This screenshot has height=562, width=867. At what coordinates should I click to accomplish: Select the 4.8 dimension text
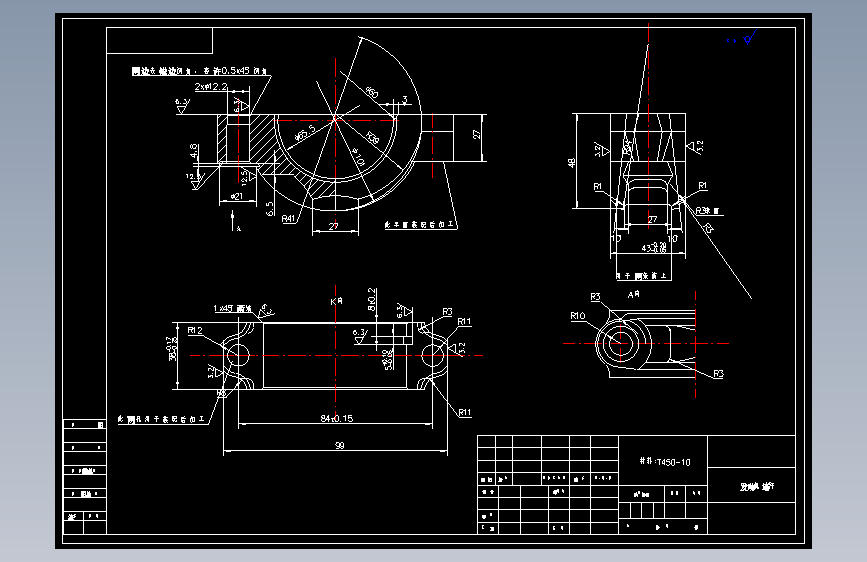tap(194, 151)
